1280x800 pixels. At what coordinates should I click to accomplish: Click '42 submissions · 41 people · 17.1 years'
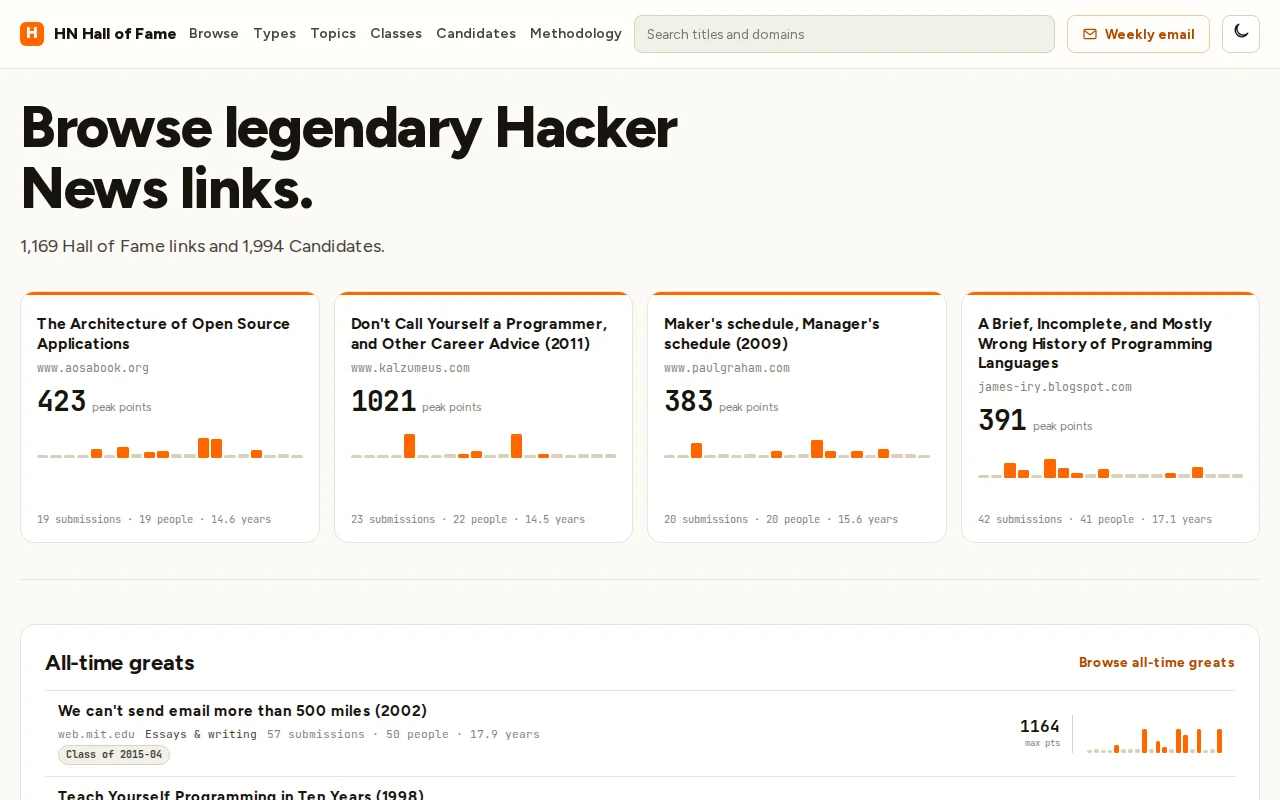[1095, 519]
